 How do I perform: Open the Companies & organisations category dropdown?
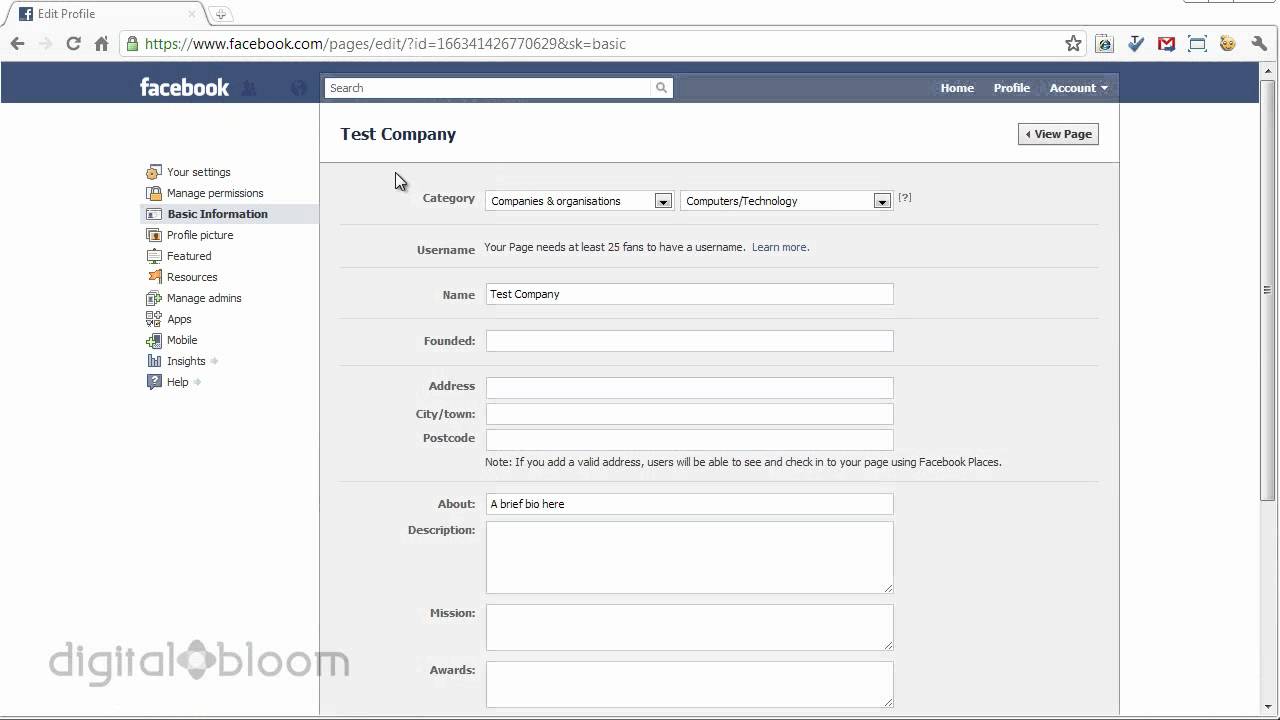tap(580, 201)
